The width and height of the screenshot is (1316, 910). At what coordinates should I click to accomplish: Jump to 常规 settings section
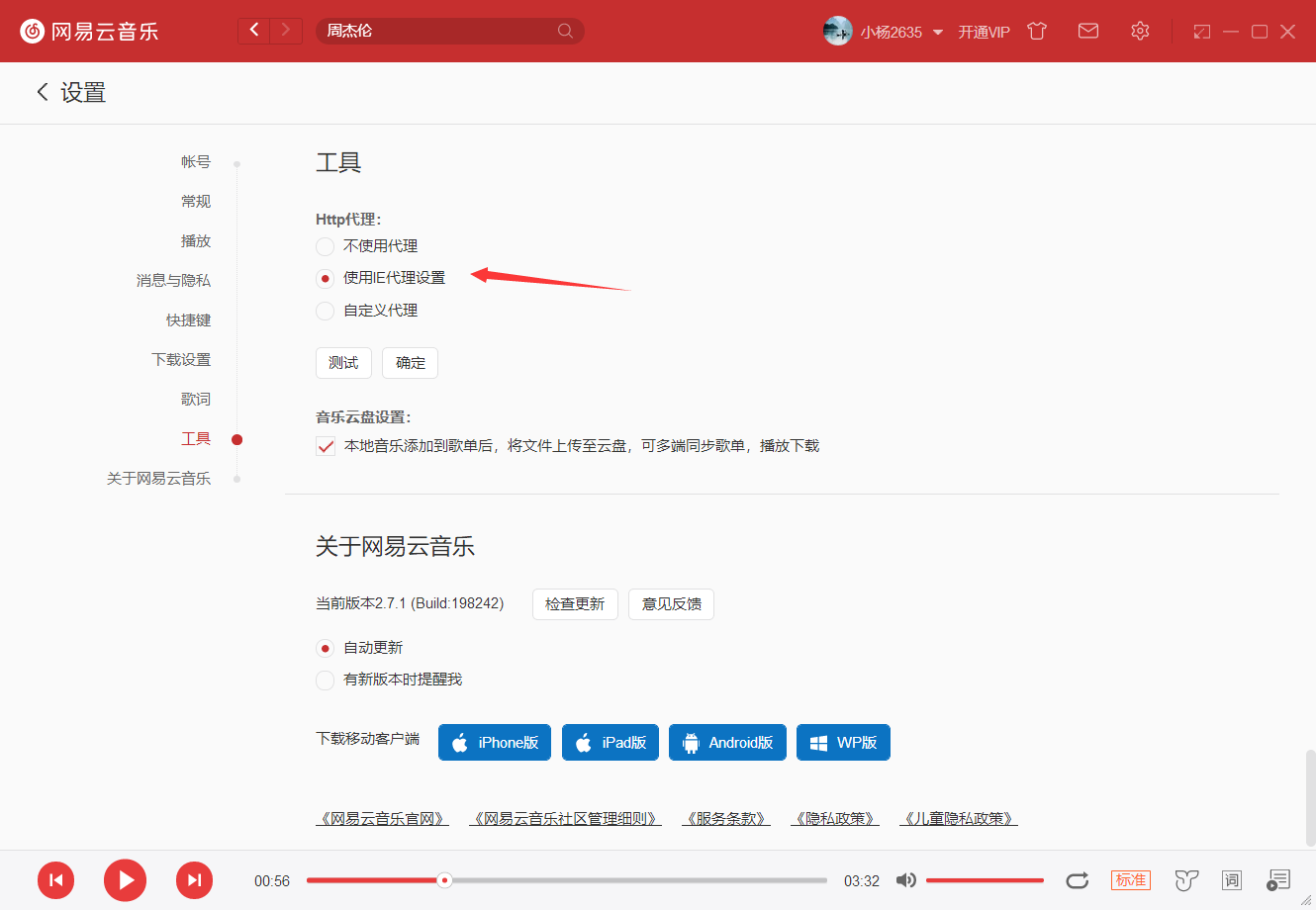pos(196,201)
